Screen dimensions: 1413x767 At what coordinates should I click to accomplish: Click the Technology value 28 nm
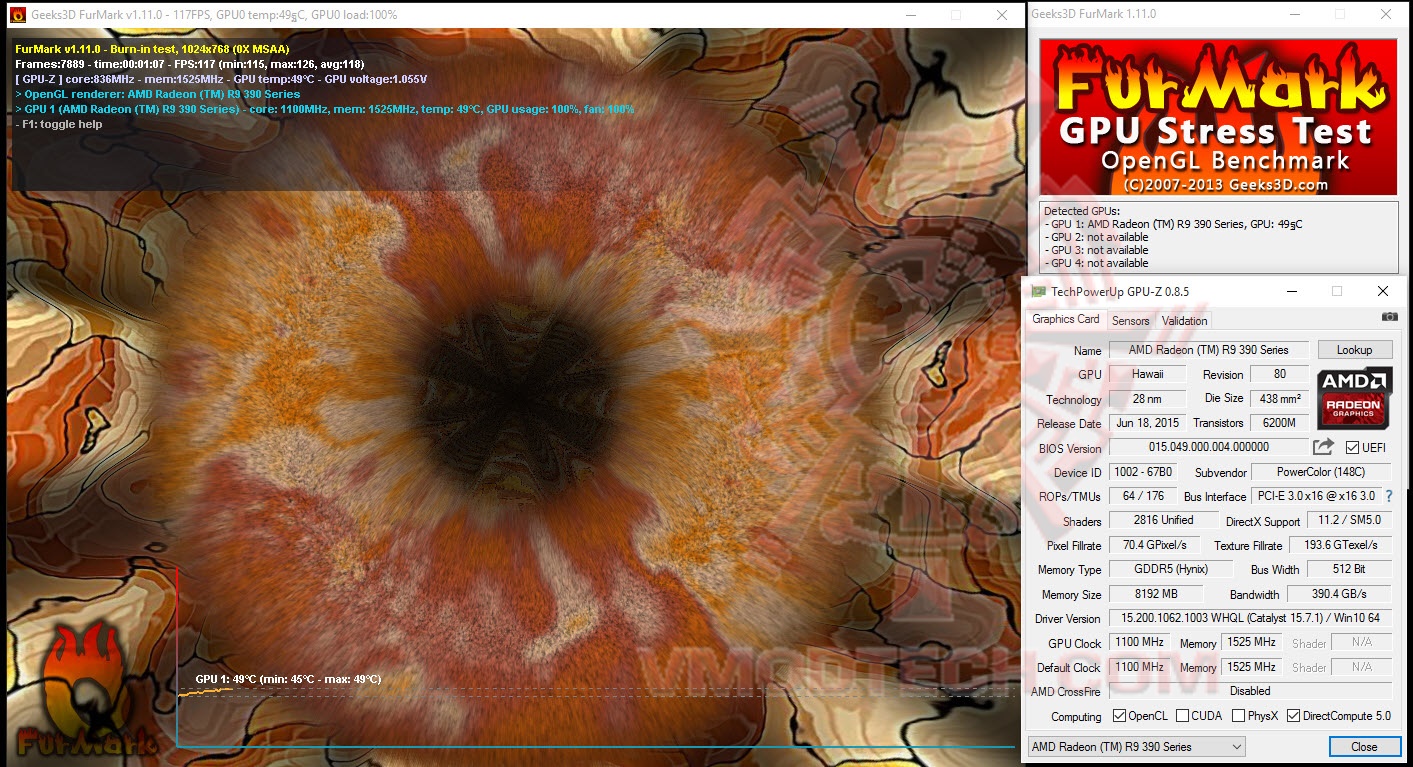(1148, 399)
